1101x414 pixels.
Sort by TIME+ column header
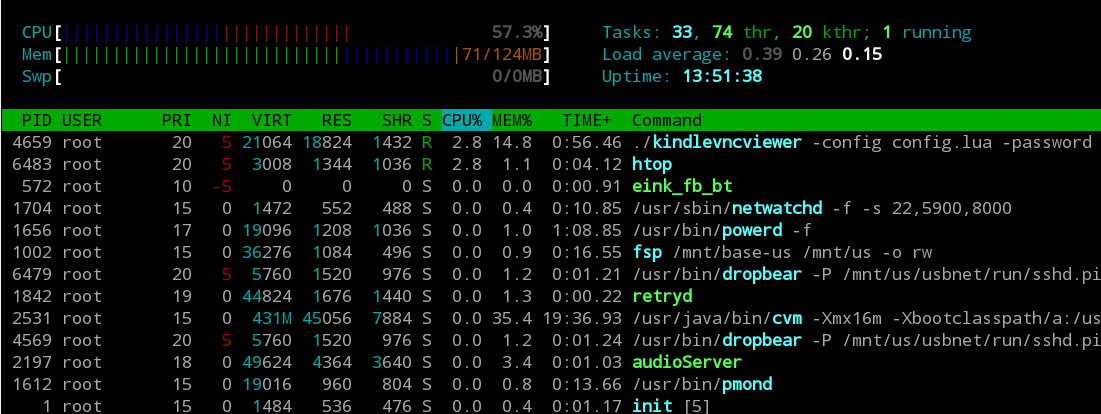[587, 121]
